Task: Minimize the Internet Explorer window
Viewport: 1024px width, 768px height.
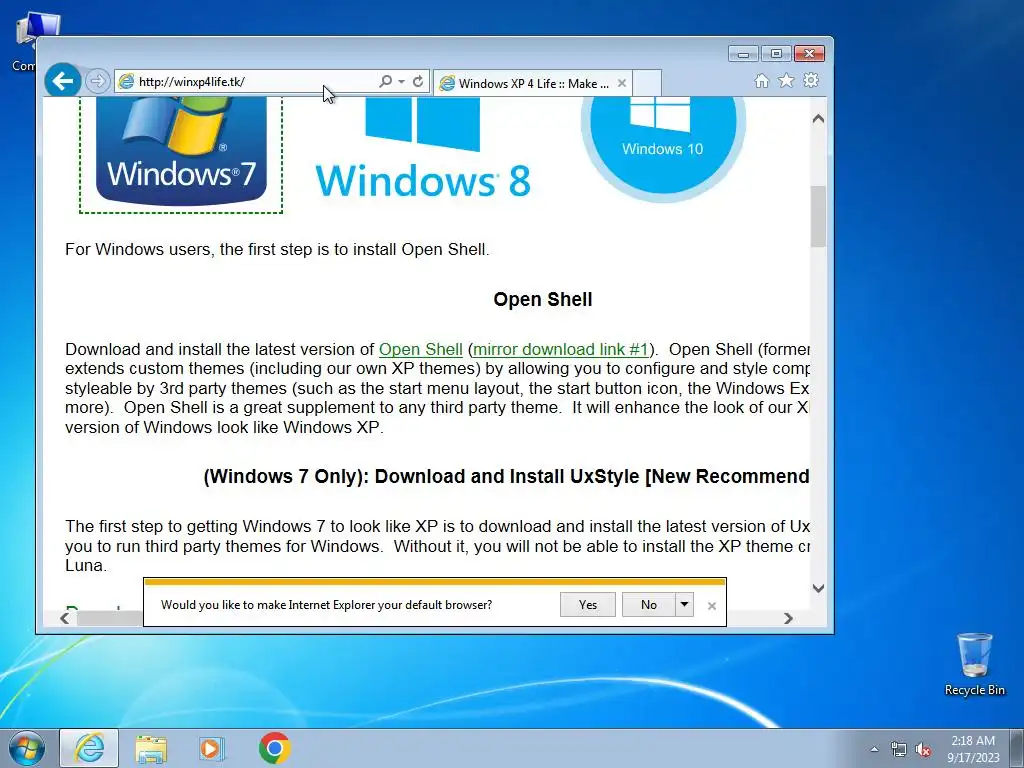Action: [x=743, y=54]
